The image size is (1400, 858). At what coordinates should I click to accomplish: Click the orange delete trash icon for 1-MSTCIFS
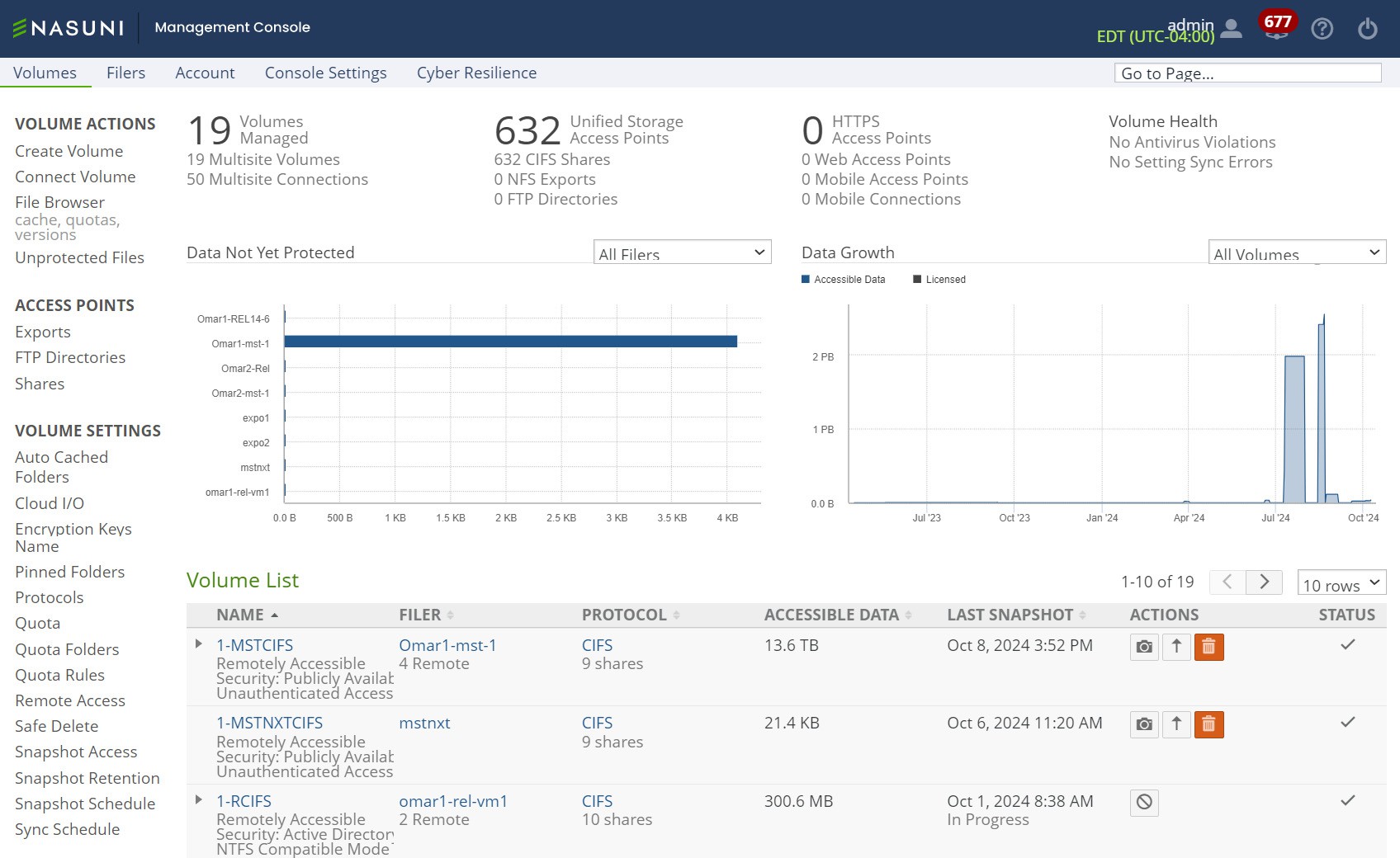1208,647
